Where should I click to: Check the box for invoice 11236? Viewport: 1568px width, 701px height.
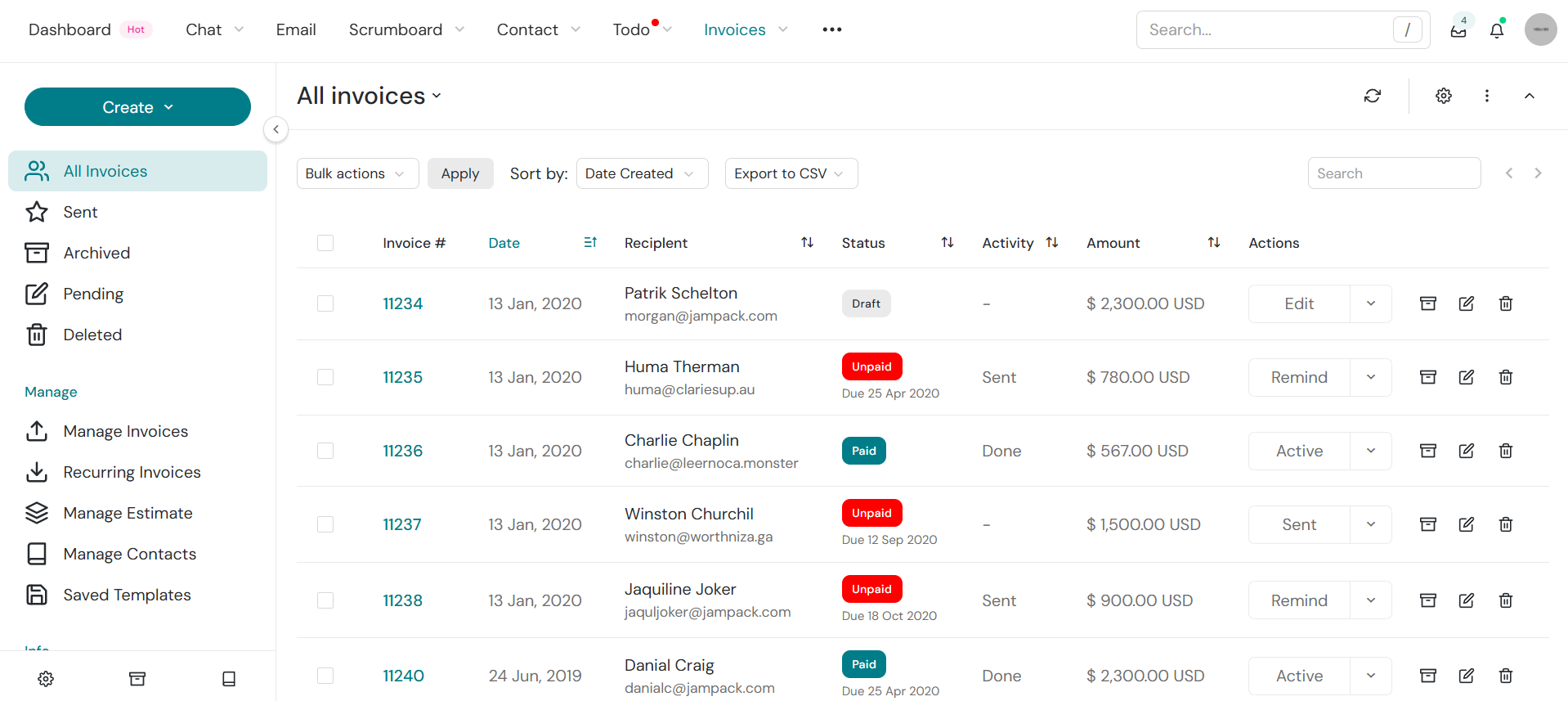pyautogui.click(x=325, y=451)
